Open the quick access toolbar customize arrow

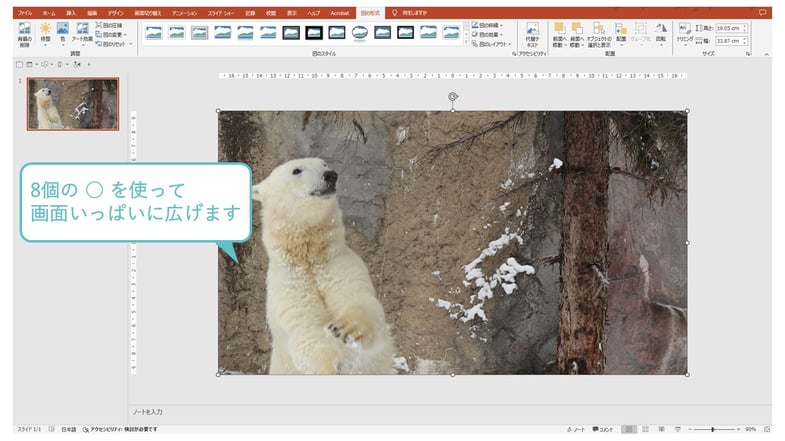89,65
